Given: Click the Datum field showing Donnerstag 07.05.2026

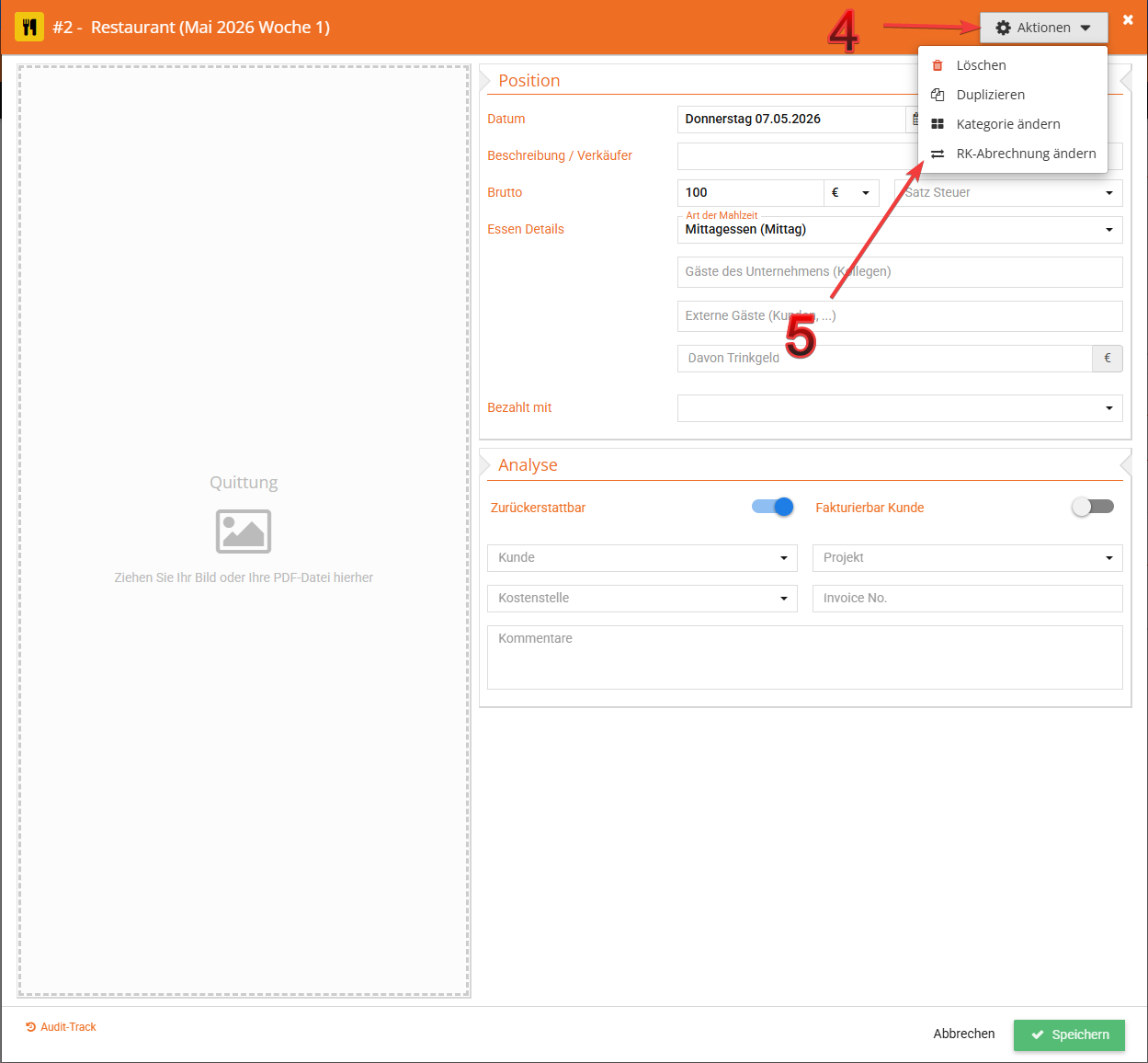Looking at the screenshot, I should (790, 119).
